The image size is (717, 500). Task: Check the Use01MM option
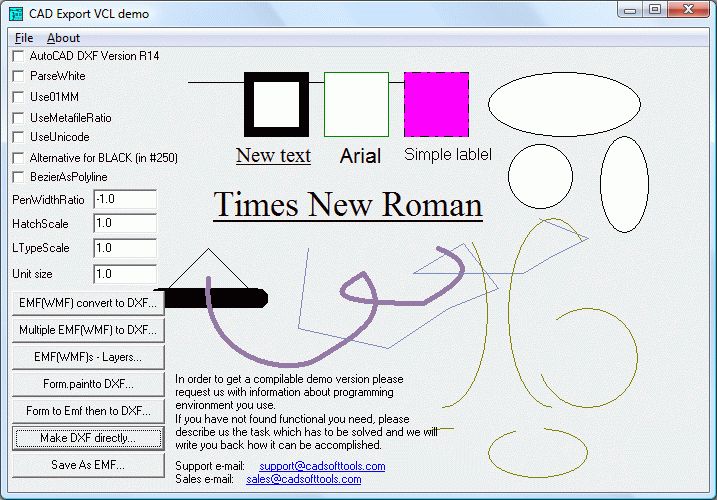point(18,97)
